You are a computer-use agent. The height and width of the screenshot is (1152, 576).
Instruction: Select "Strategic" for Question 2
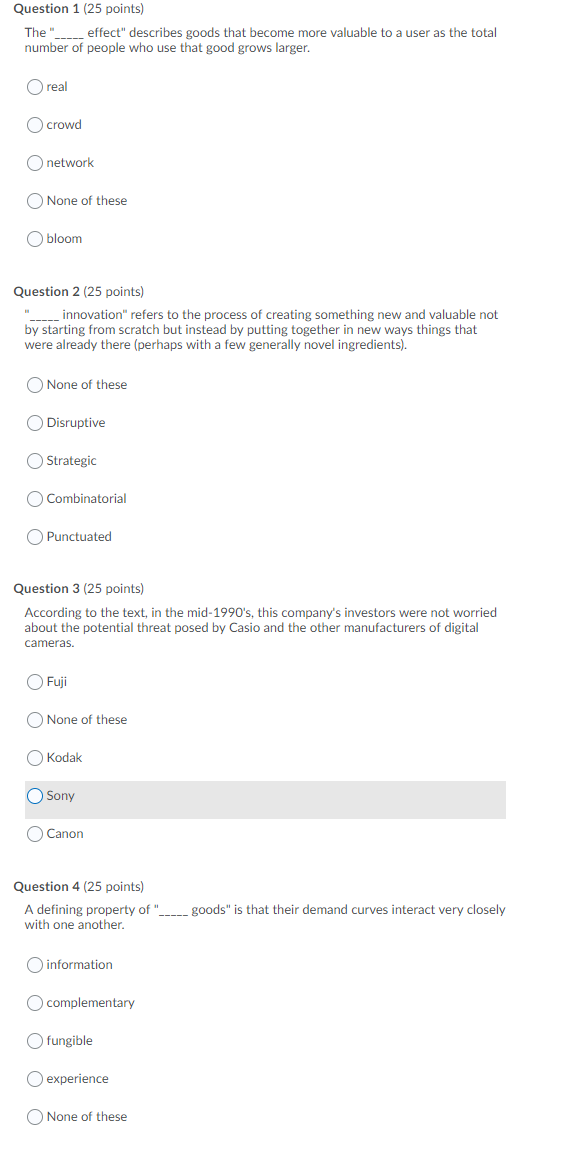(x=34, y=460)
